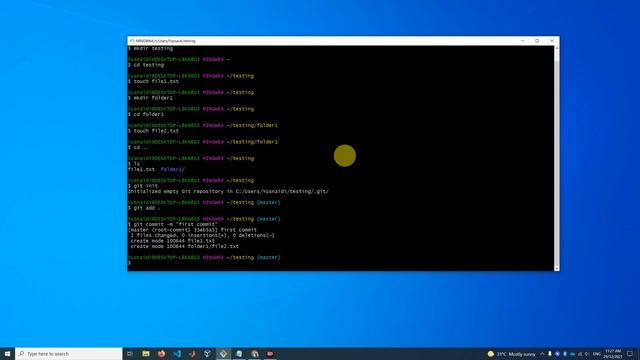Open Visual Studio Code from the taskbar
This screenshot has width=640, height=360.
tap(177, 353)
